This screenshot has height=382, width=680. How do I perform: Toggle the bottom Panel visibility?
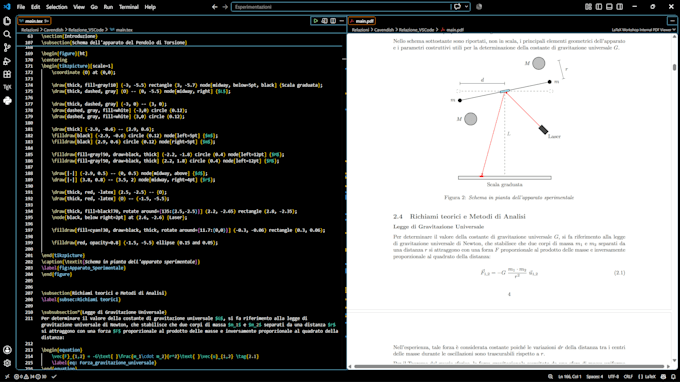(x=609, y=7)
